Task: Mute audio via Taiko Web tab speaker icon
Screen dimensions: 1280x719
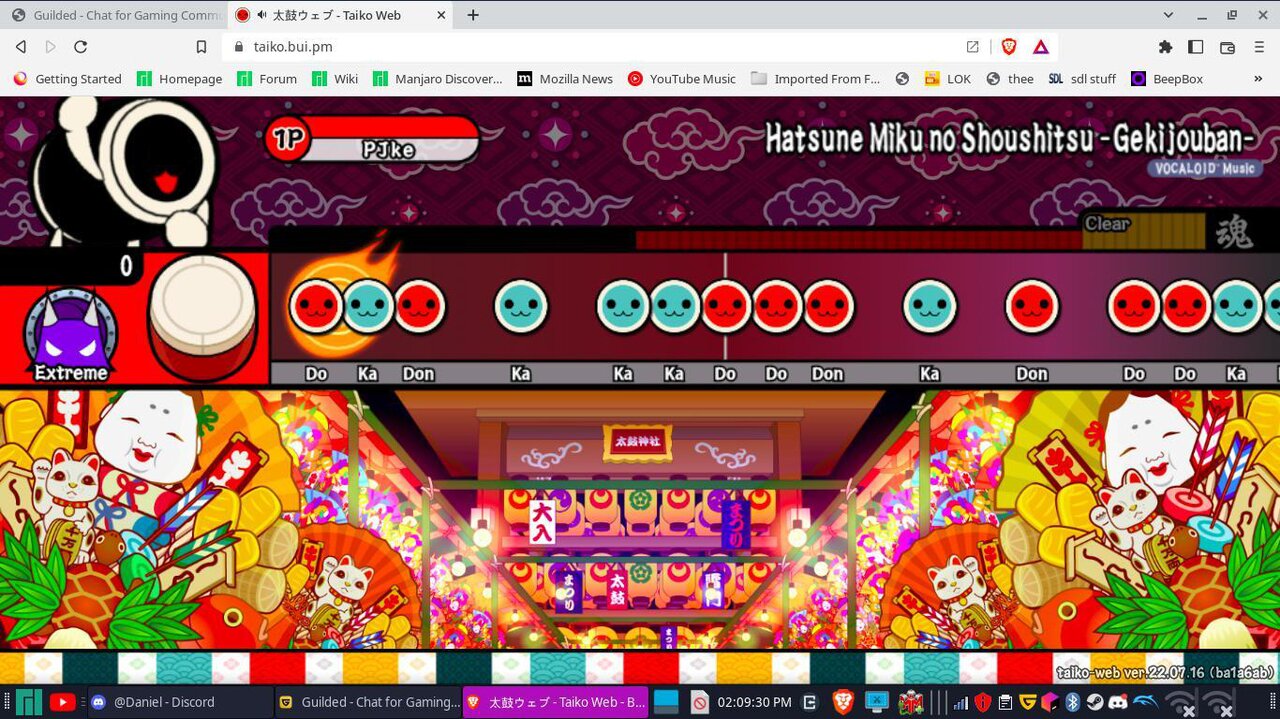Action: pyautogui.click(x=262, y=15)
